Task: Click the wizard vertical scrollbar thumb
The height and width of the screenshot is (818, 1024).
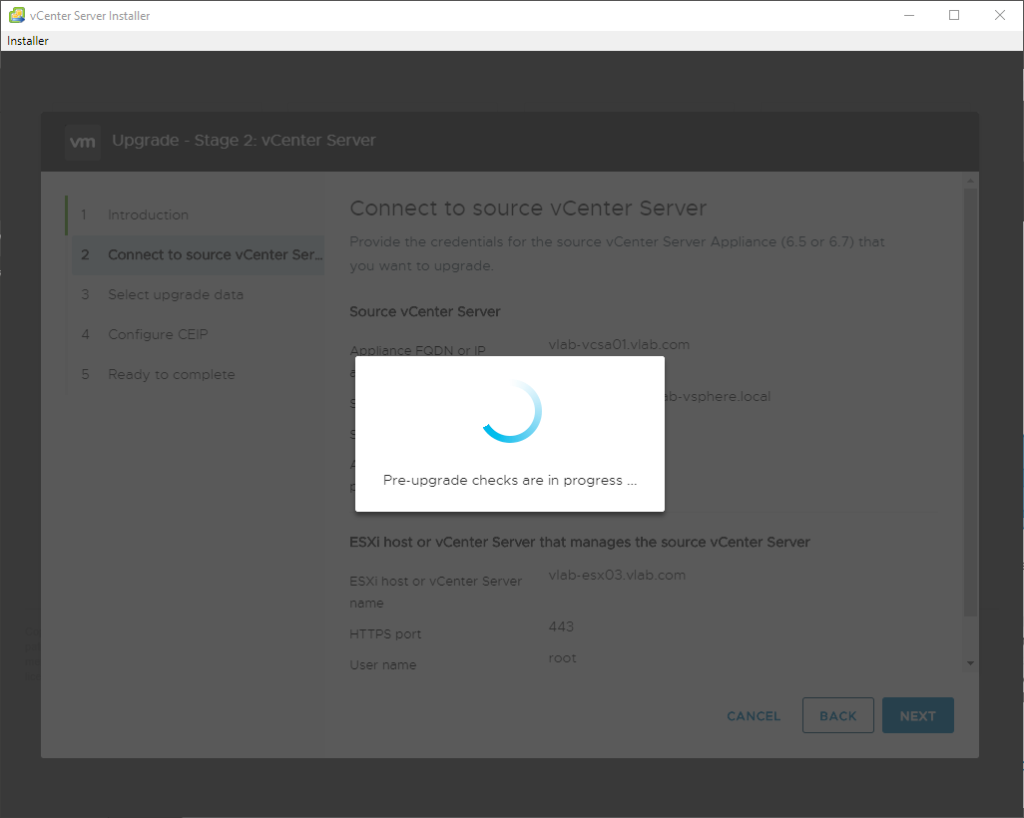Action: 970,403
